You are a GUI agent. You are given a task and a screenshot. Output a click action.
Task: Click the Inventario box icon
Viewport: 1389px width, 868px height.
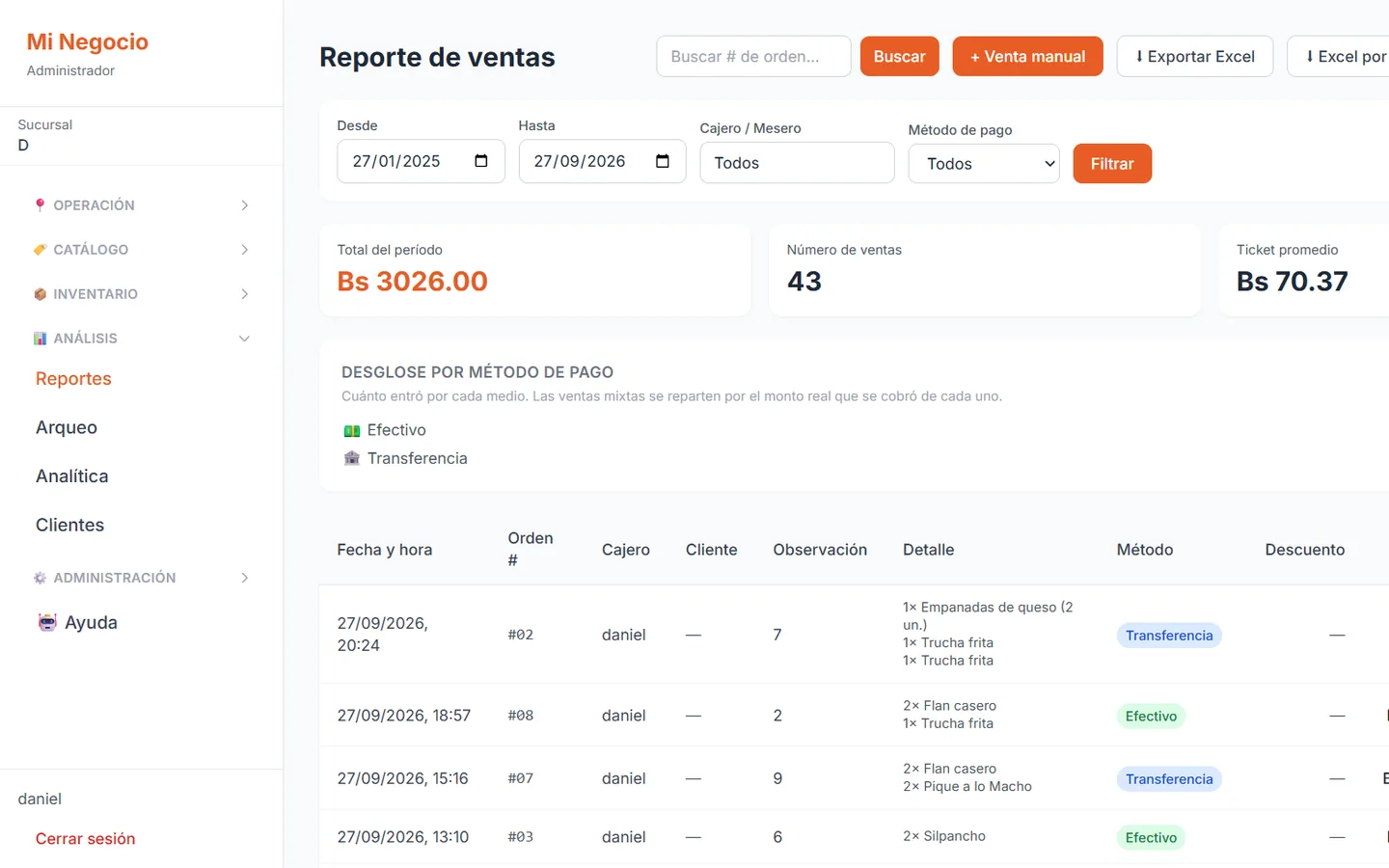pos(40,294)
